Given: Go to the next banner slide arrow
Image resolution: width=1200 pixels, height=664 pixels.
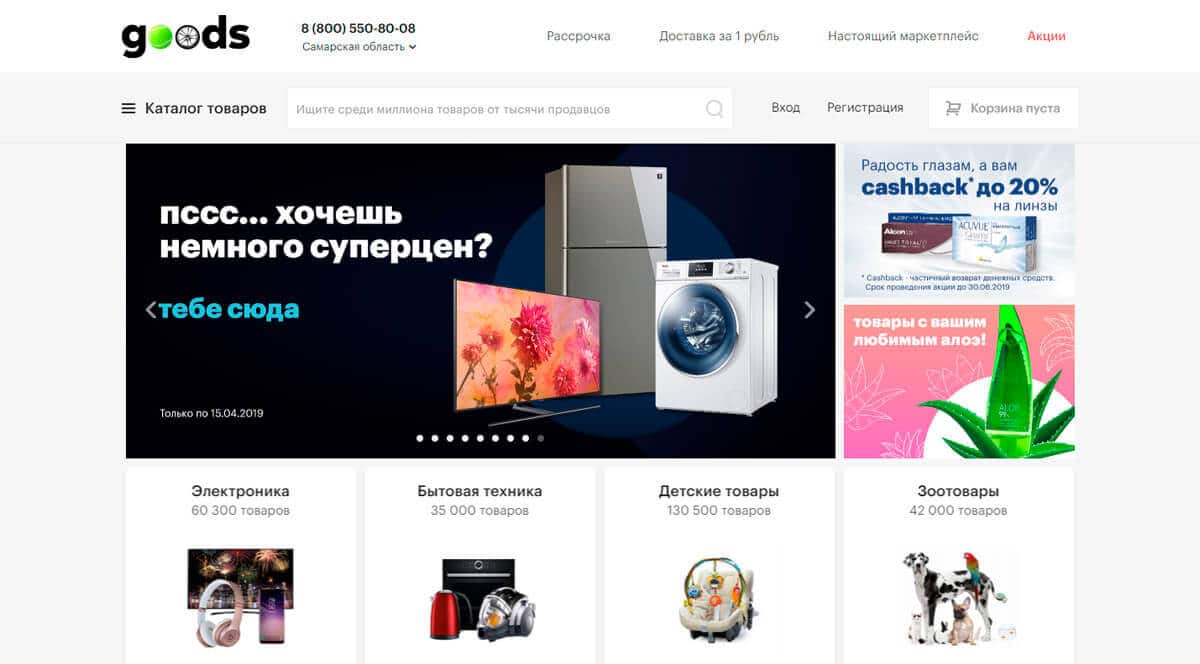Looking at the screenshot, I should (810, 310).
